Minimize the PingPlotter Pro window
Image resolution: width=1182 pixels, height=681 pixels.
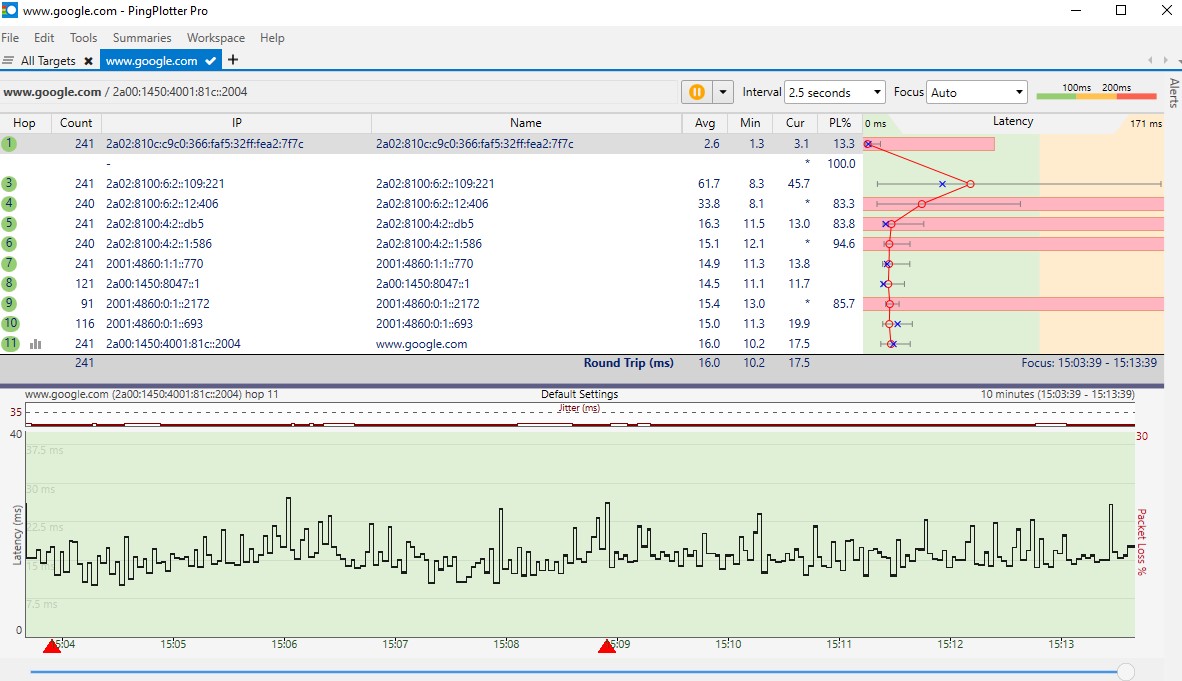1076,11
